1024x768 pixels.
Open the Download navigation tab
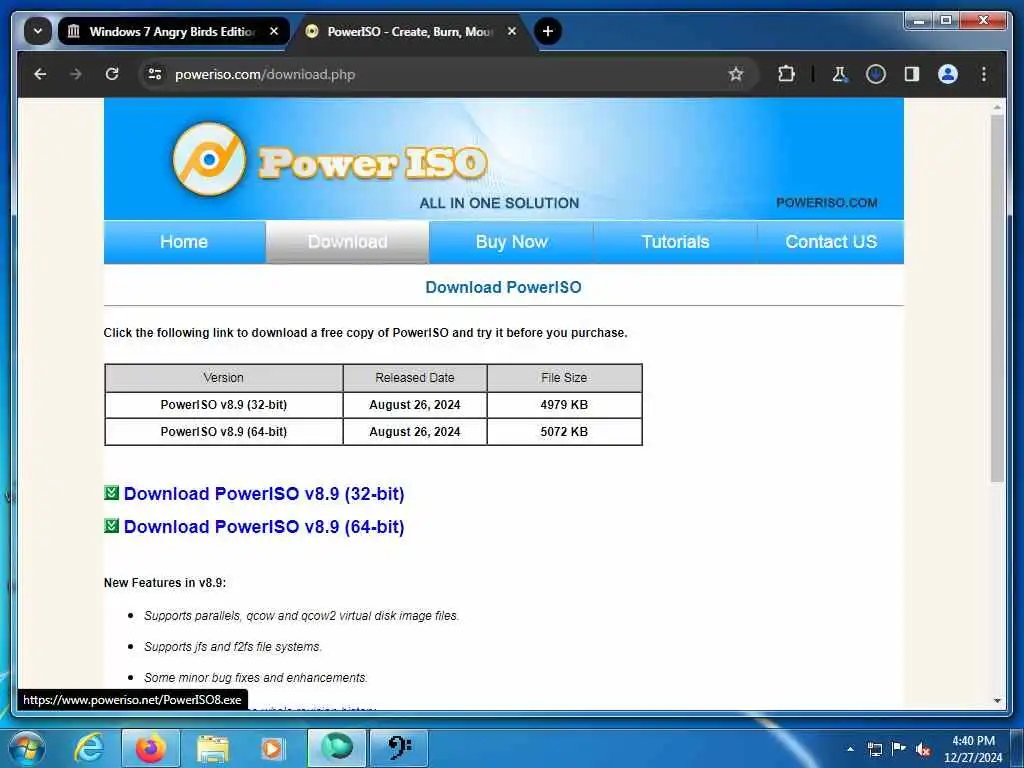(x=347, y=242)
